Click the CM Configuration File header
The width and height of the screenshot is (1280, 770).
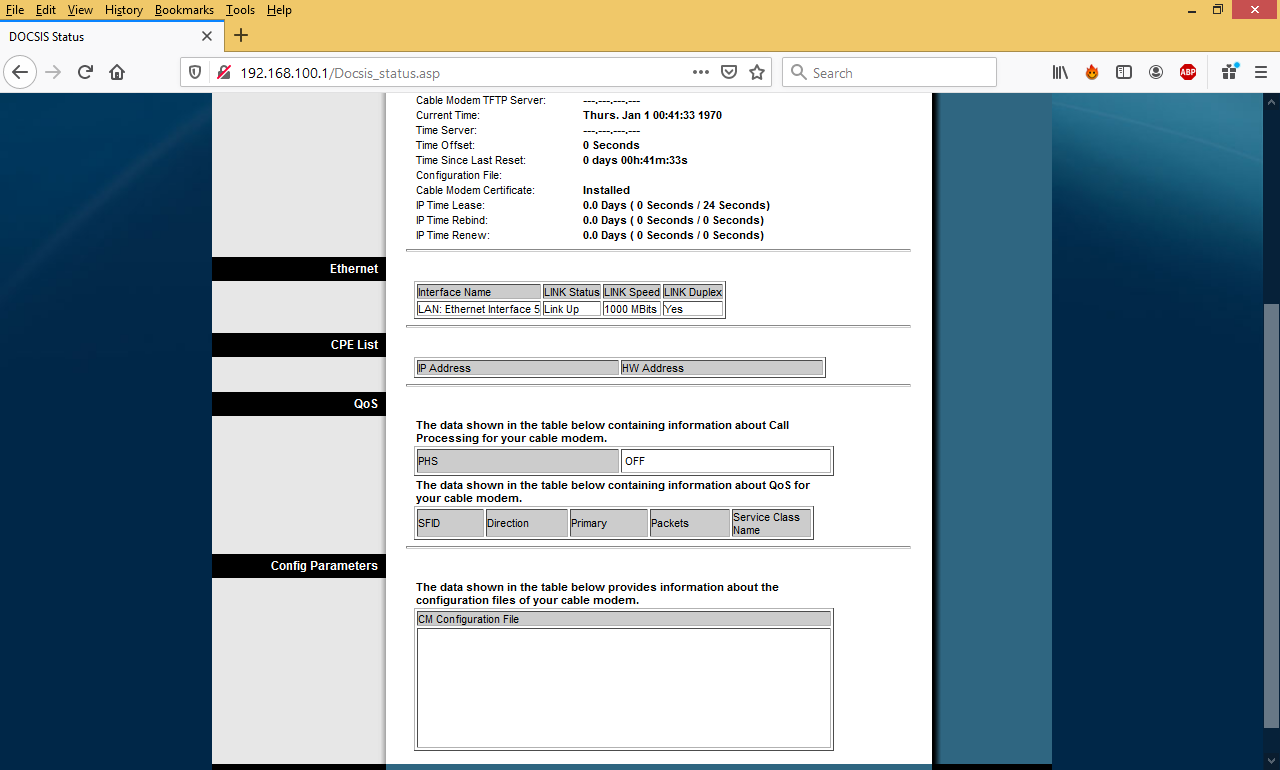click(x=624, y=619)
